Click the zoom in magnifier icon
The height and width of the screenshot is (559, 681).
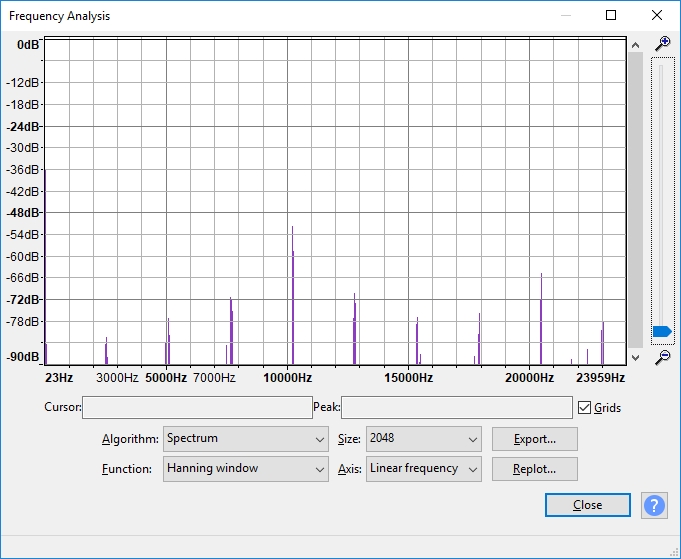(x=662, y=44)
